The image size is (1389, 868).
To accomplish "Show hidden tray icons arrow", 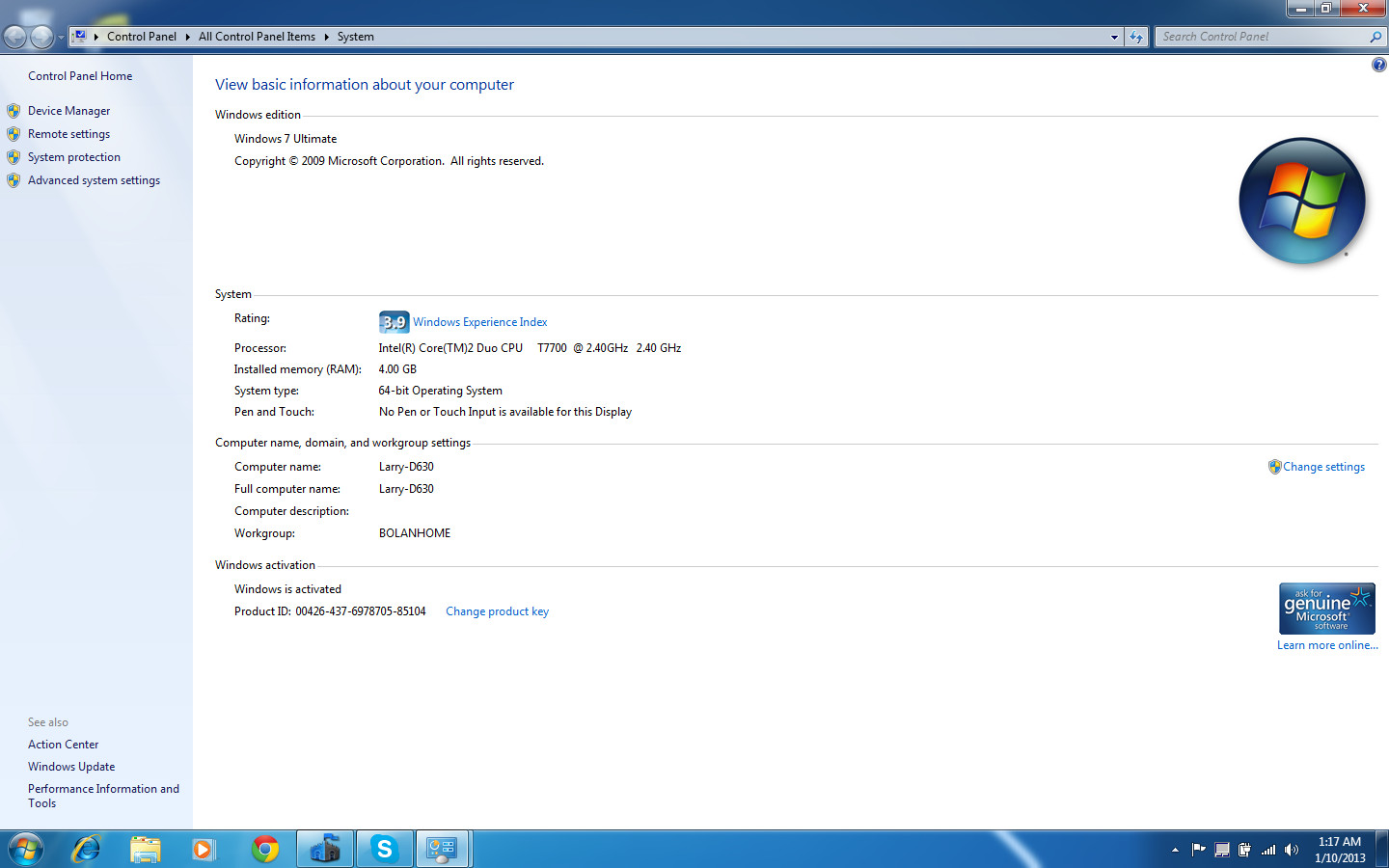I will pyautogui.click(x=1175, y=850).
